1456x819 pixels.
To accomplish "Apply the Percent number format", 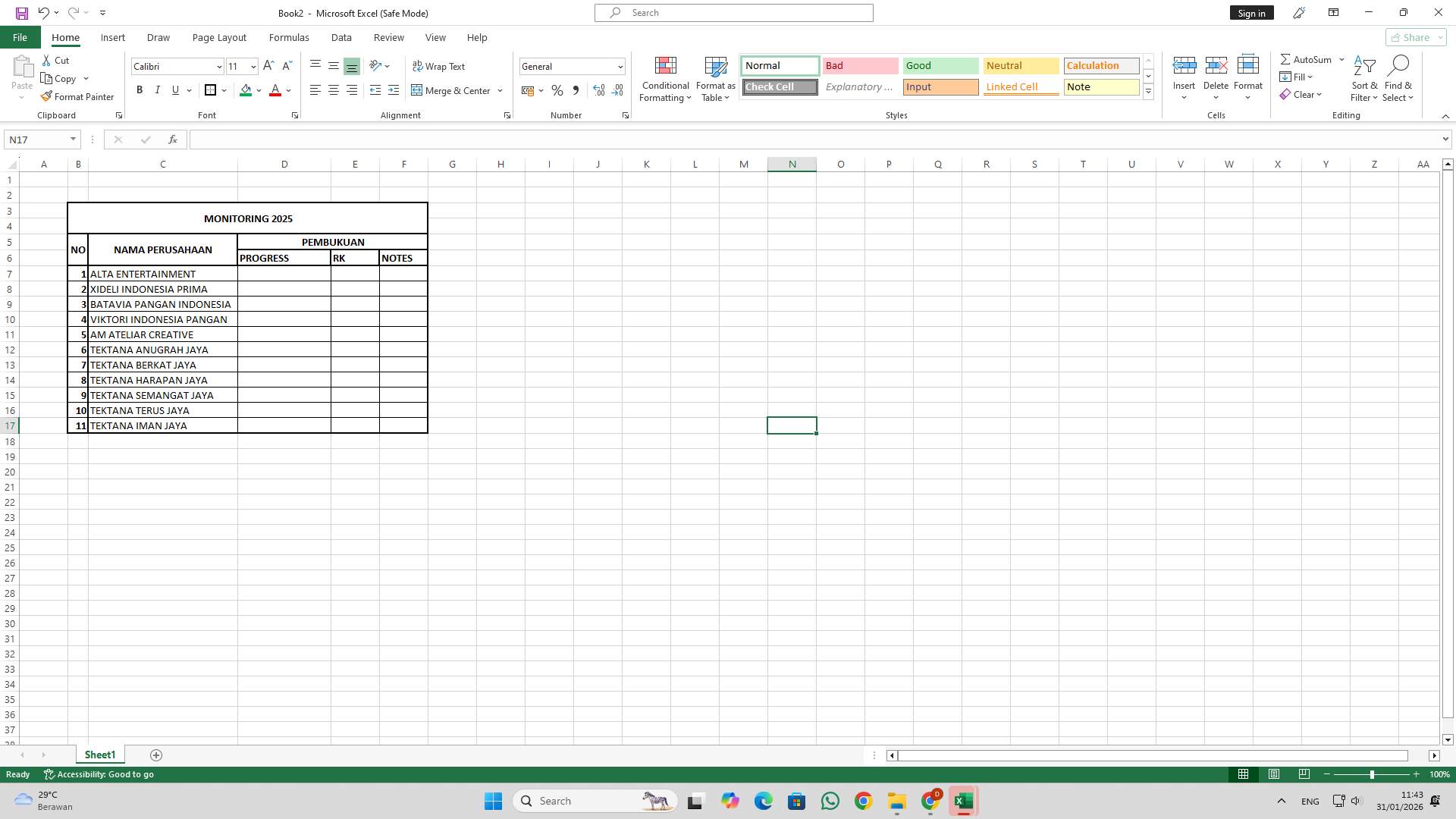I will (557, 90).
